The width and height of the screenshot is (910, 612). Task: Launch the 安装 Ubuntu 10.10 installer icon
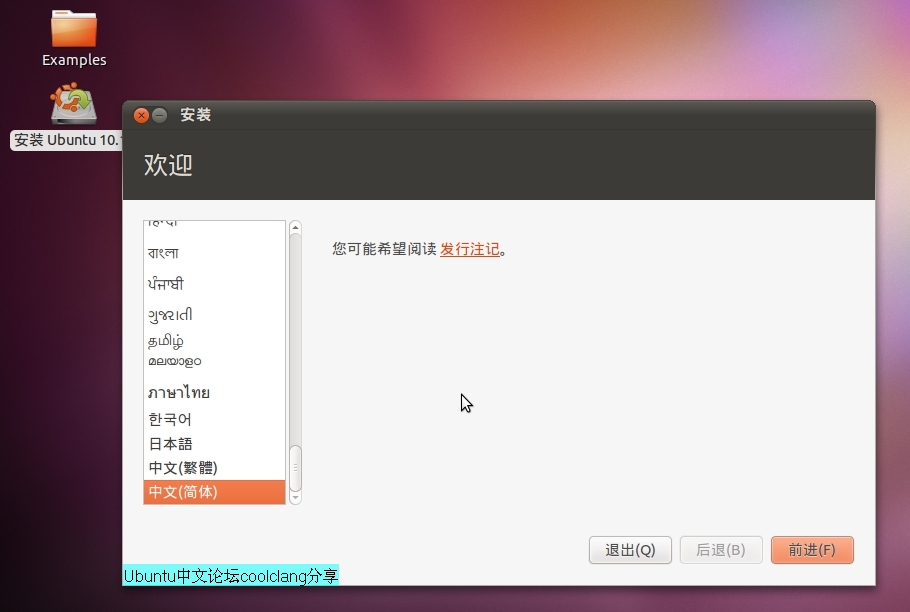click(73, 104)
